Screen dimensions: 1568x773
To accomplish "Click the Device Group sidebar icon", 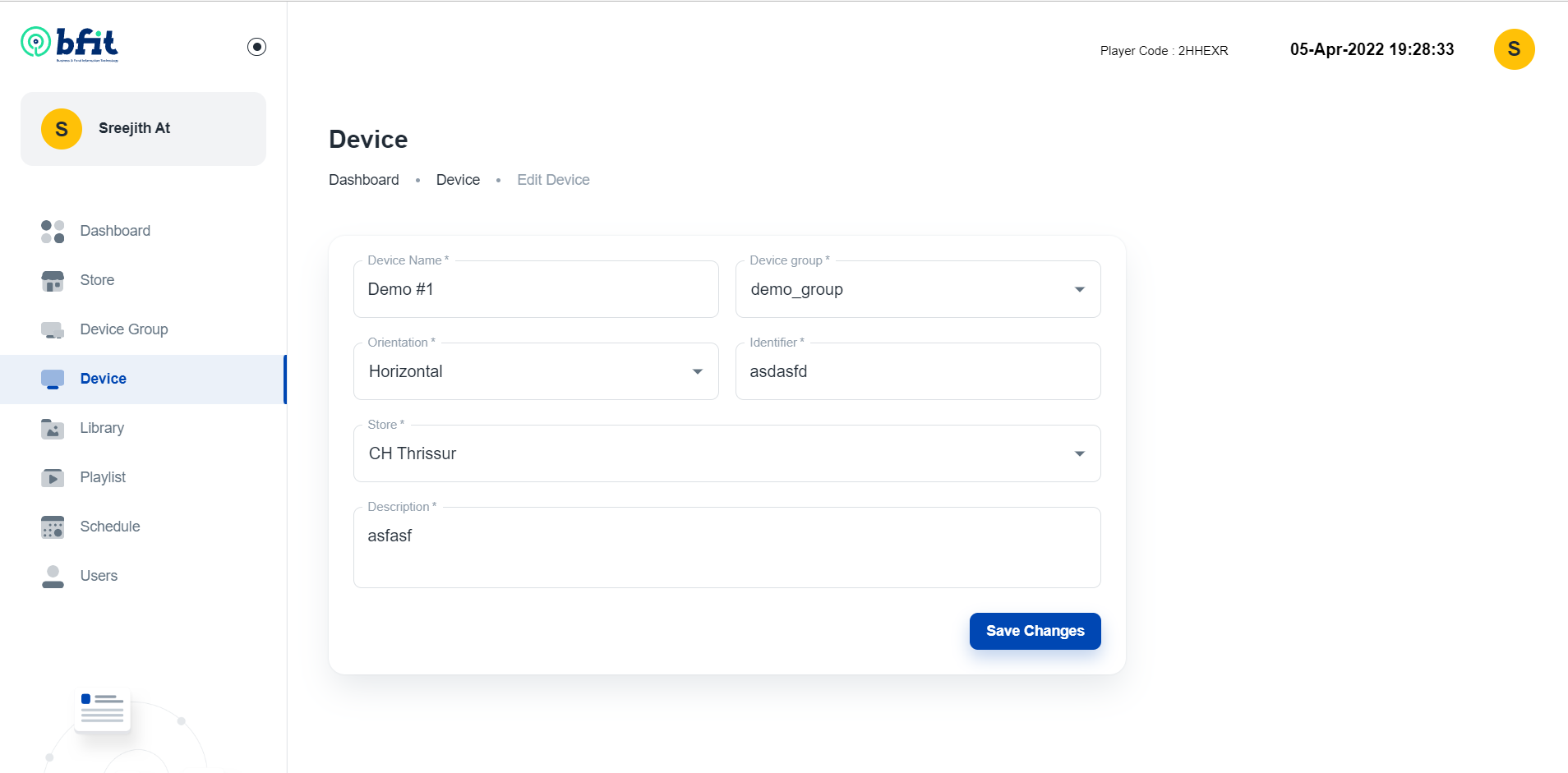I will point(53,330).
